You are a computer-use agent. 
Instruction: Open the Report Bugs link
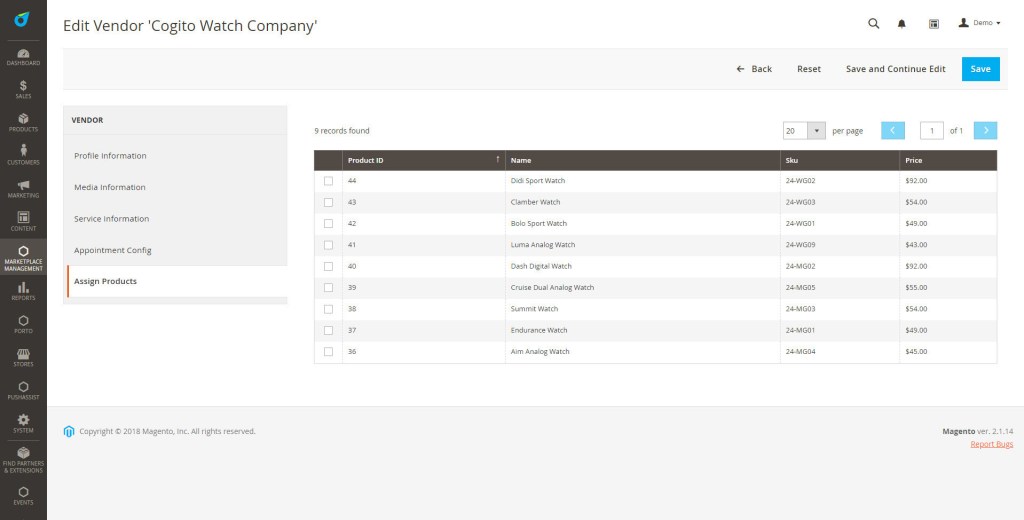[991, 444]
